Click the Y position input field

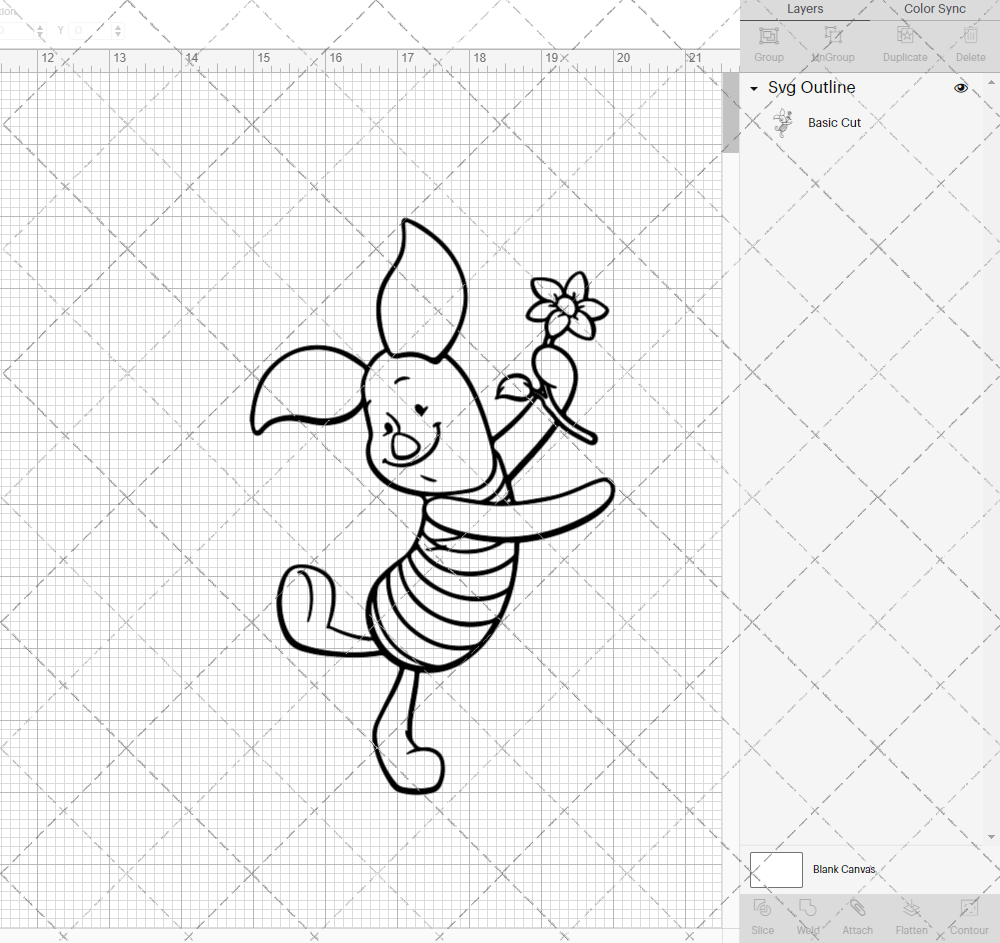click(x=90, y=30)
